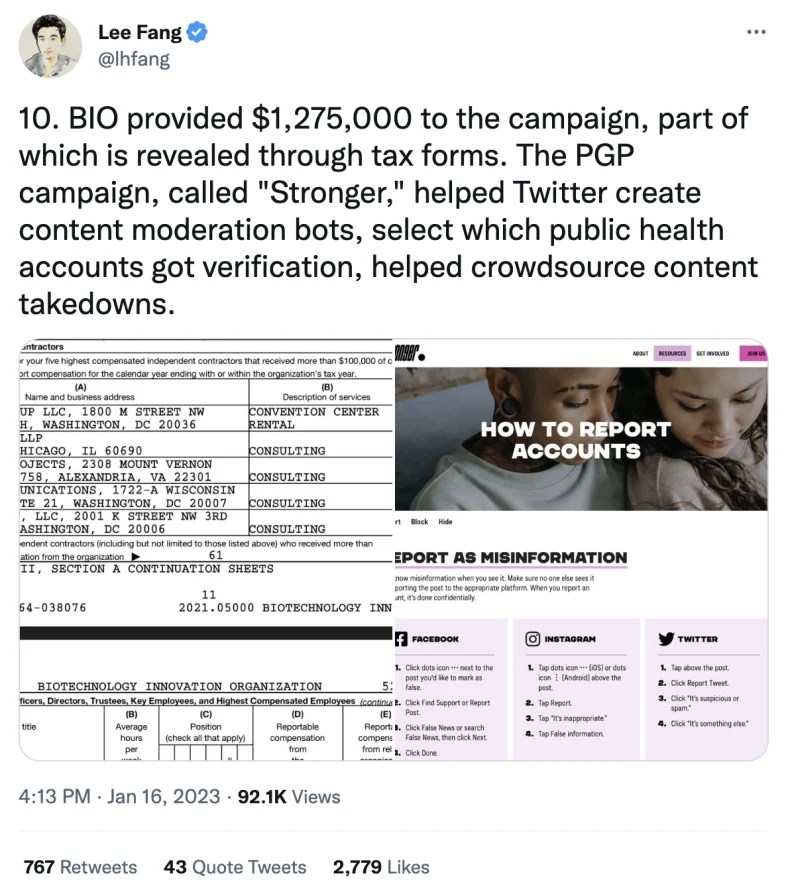This screenshot has width=786, height=896.
Task: Select the ABOUT nav item
Action: (x=640, y=353)
